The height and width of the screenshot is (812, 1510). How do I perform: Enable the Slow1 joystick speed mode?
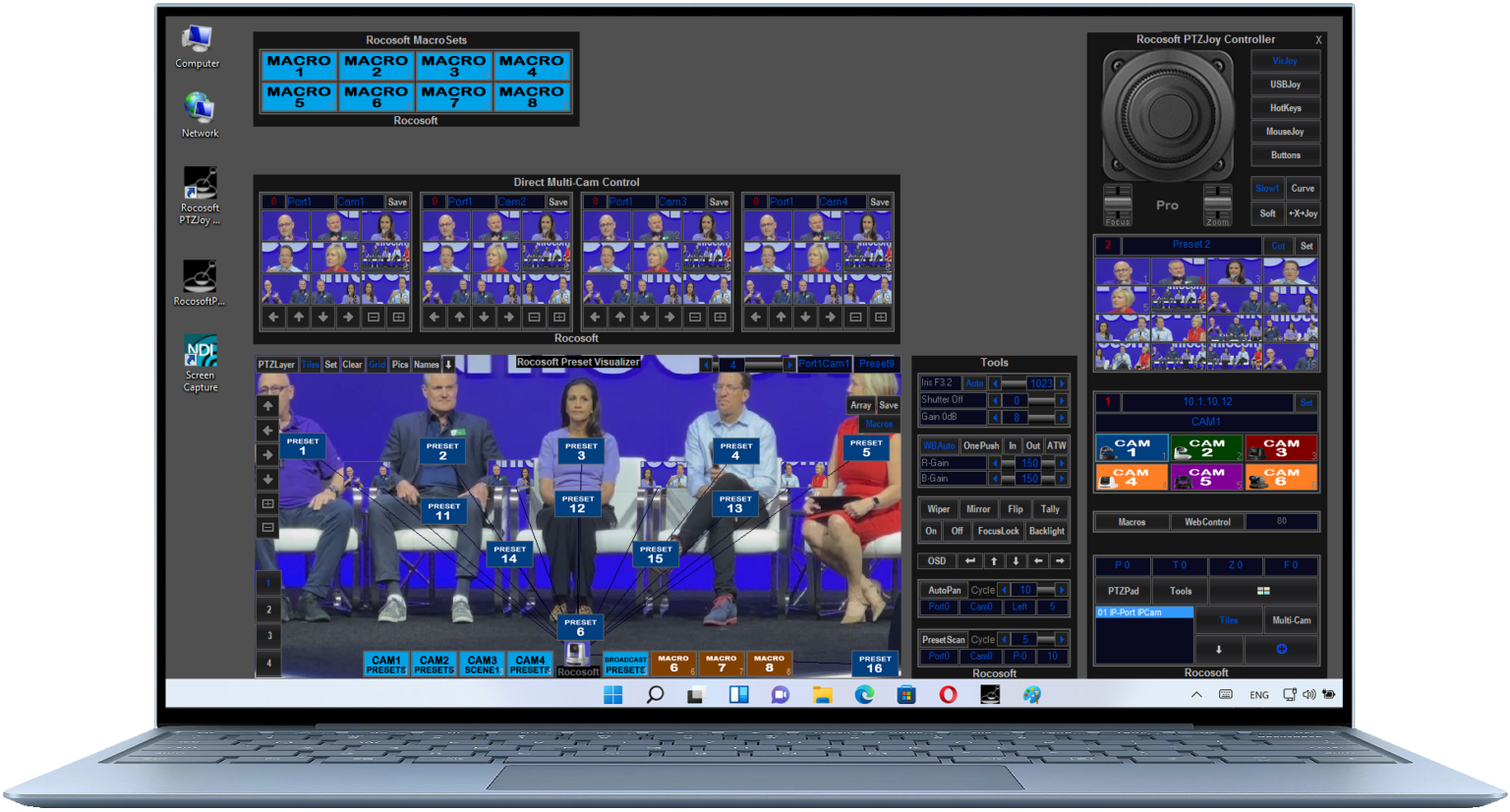point(1267,189)
